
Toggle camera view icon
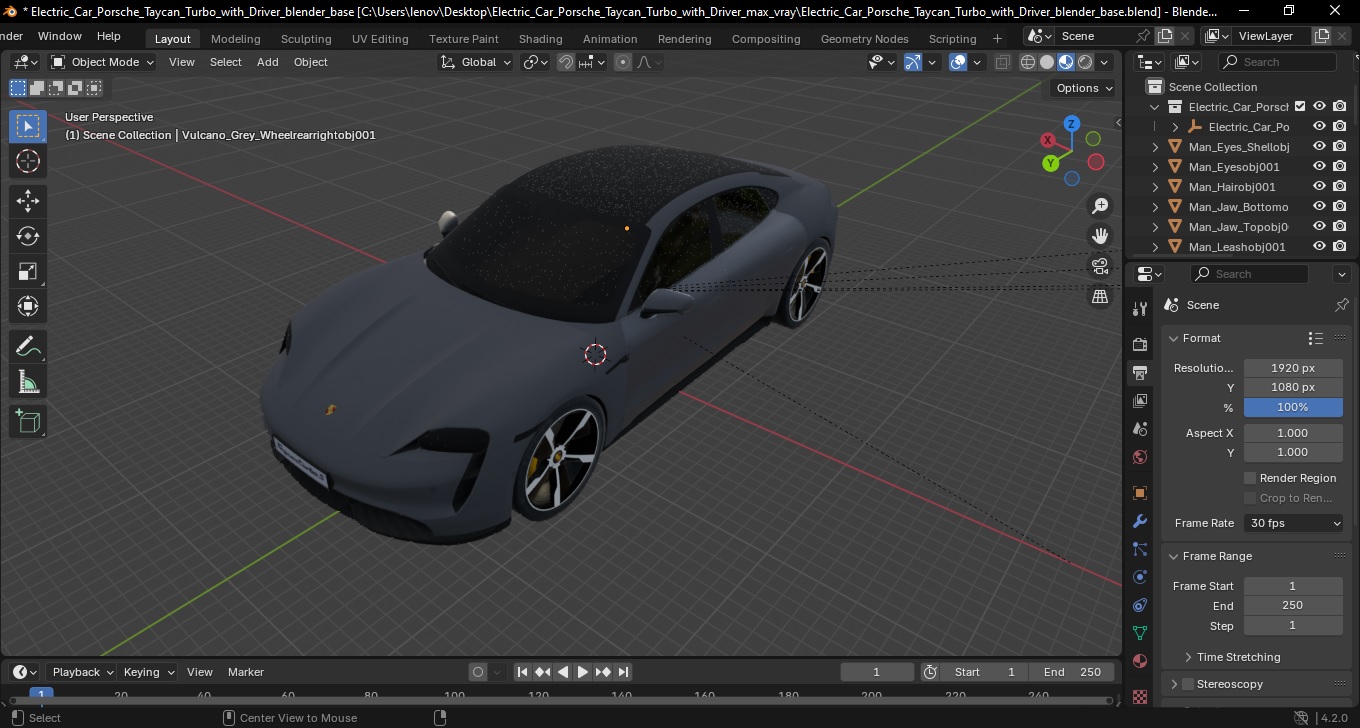[1100, 266]
